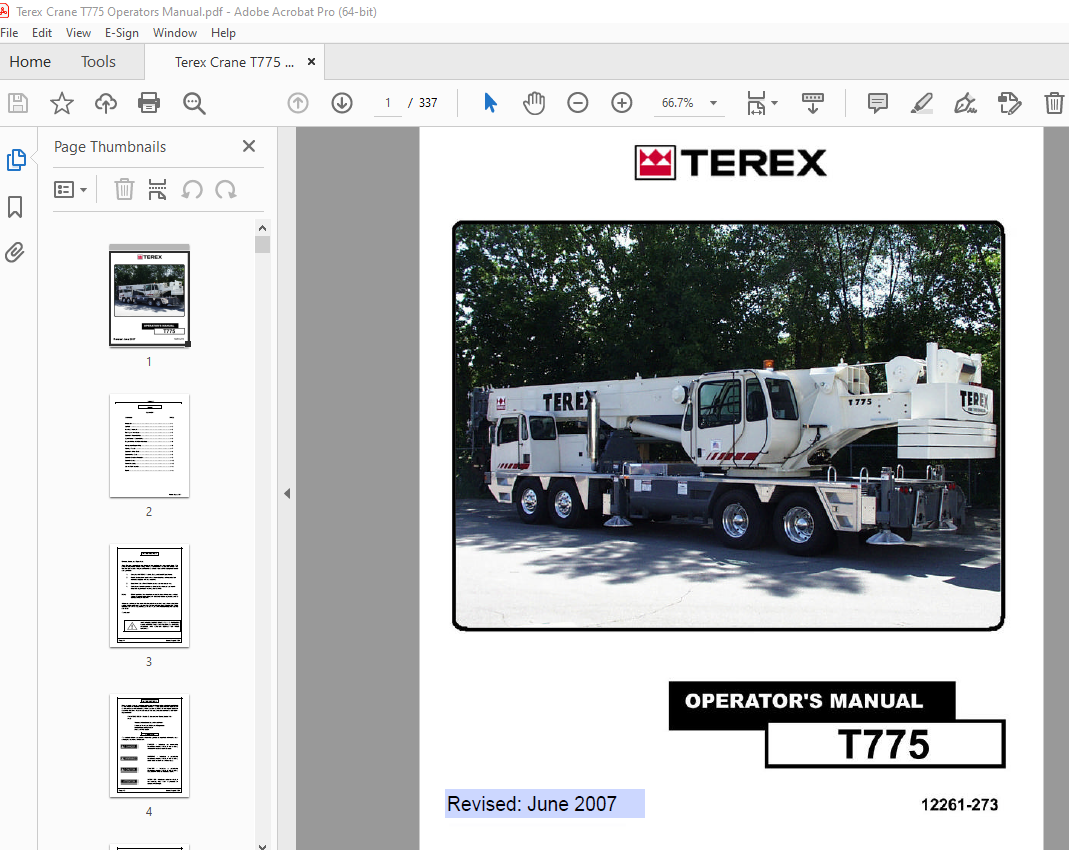Open the zoom level dropdown arrow

(713, 103)
